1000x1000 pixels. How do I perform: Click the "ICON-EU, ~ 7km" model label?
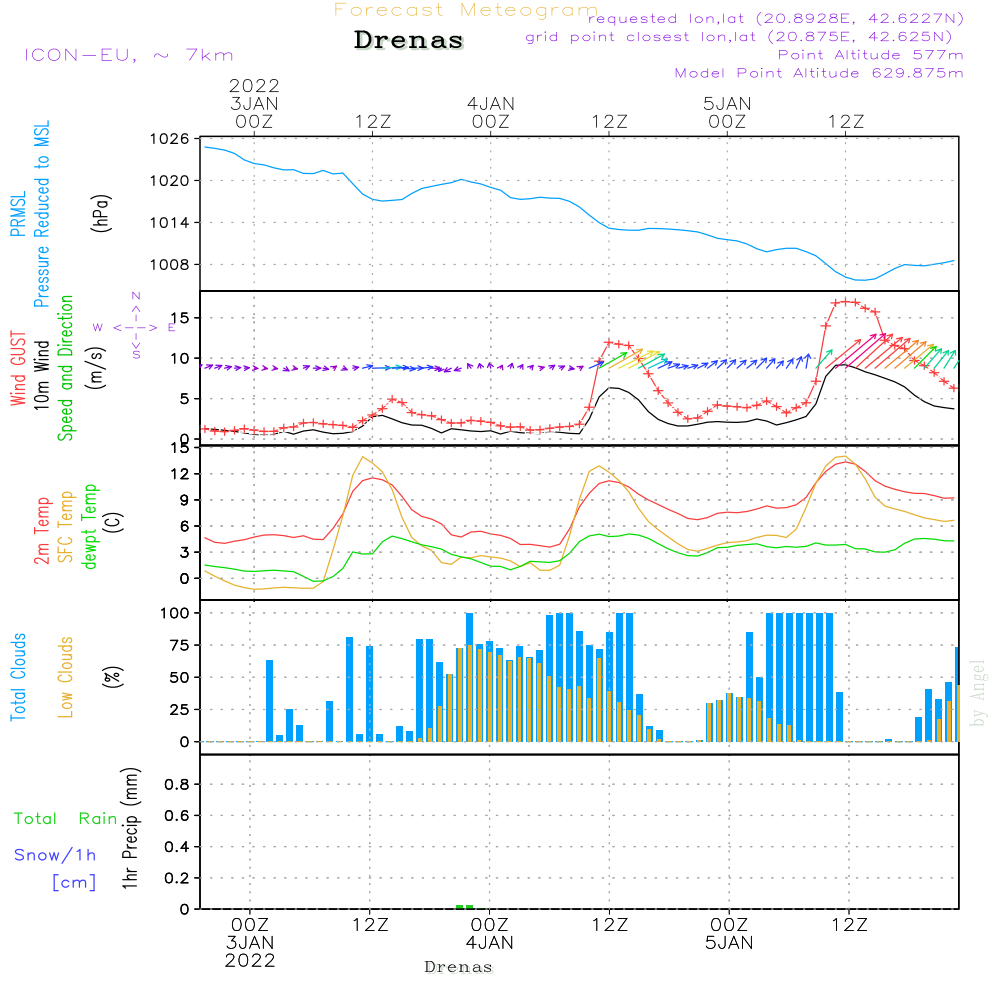(129, 55)
